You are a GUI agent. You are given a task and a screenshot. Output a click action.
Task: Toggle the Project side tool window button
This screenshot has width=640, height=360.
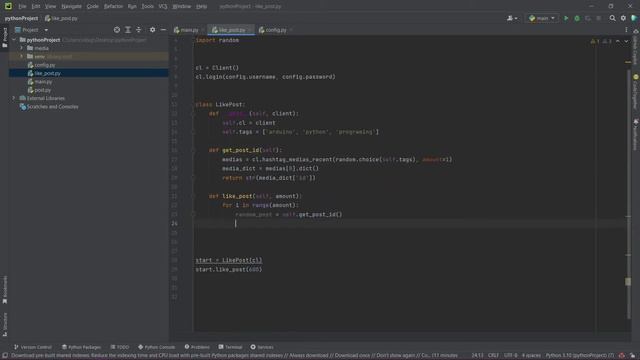[4, 38]
